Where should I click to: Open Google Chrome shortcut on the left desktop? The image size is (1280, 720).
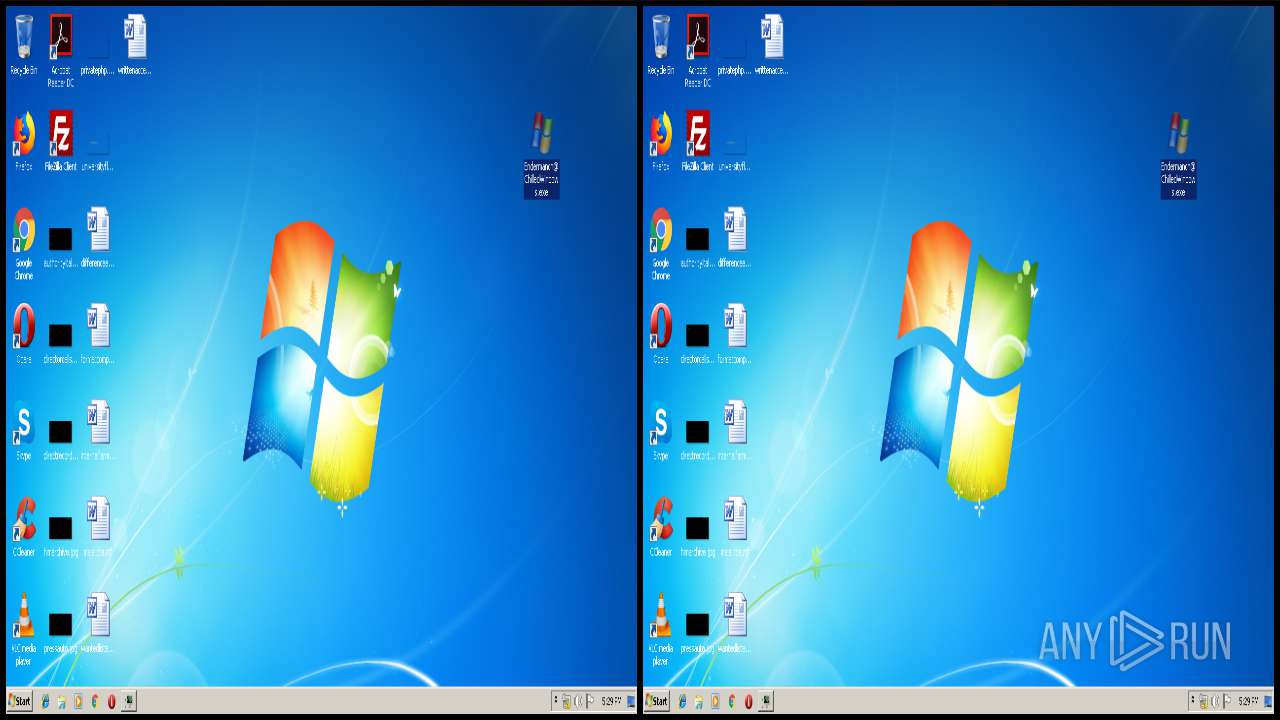click(24, 243)
